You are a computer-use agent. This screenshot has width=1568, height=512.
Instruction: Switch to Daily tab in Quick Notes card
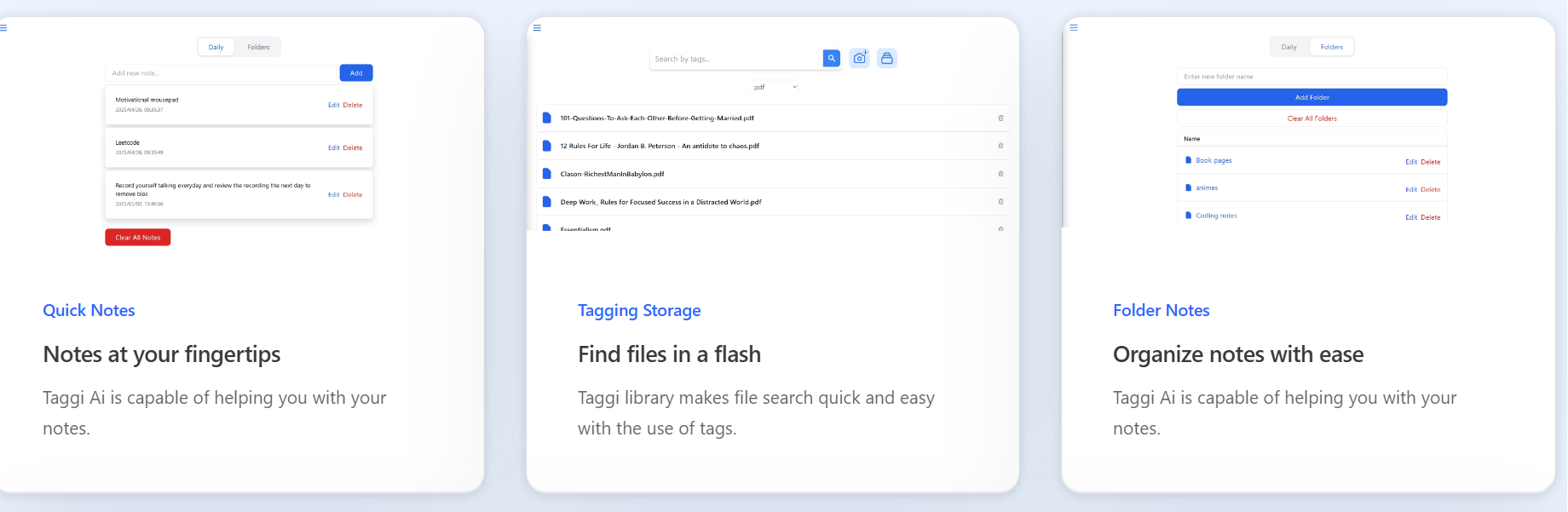pyautogui.click(x=216, y=48)
